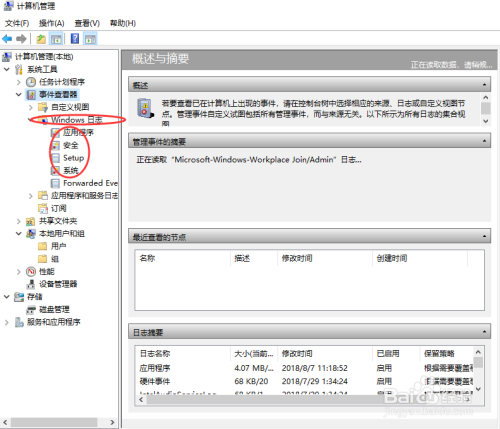Select the 应用程序 log under Windows 日志
Viewport: 500px width, 429px height.
[78, 132]
